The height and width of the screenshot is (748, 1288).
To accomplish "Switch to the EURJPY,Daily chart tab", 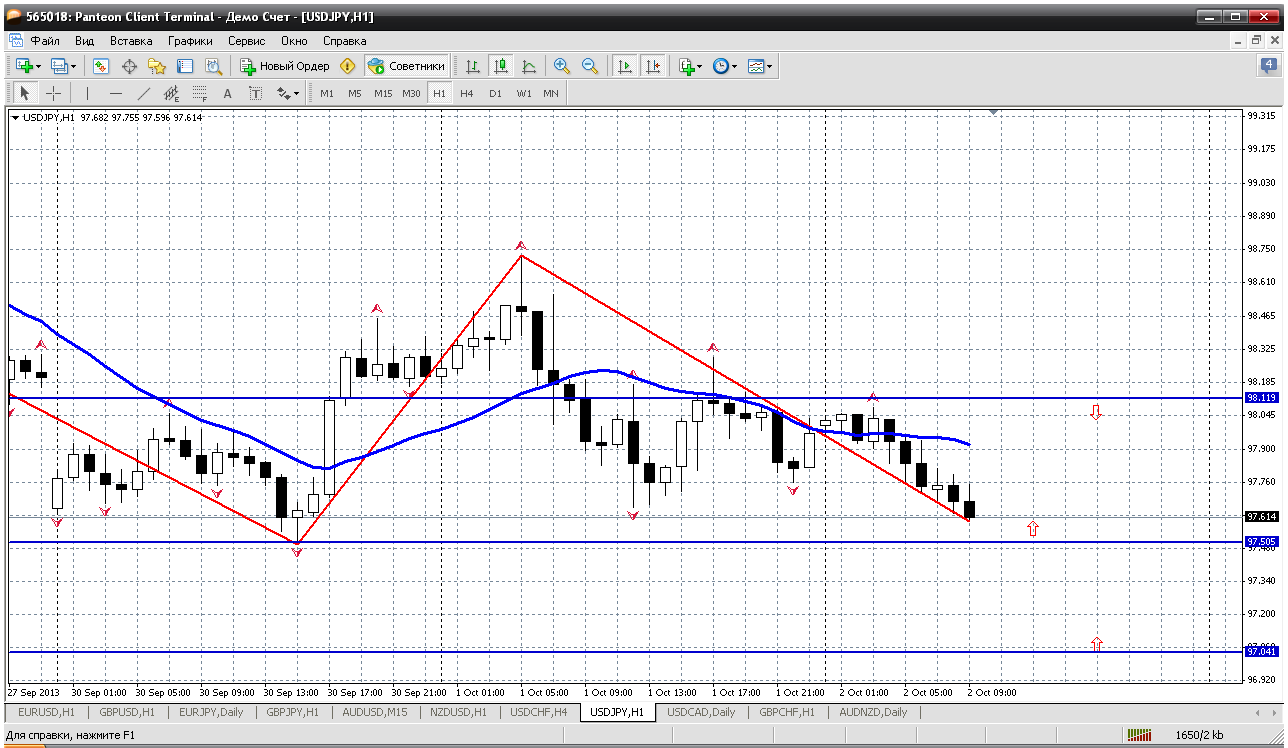I will (210, 712).
